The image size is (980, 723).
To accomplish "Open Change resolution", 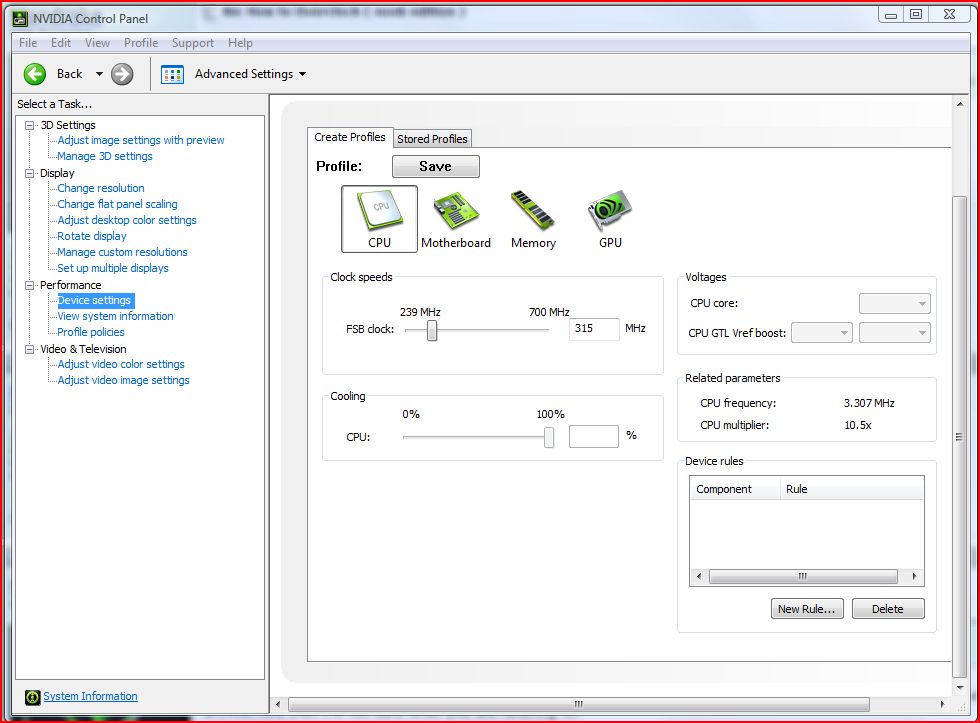I will [x=101, y=188].
